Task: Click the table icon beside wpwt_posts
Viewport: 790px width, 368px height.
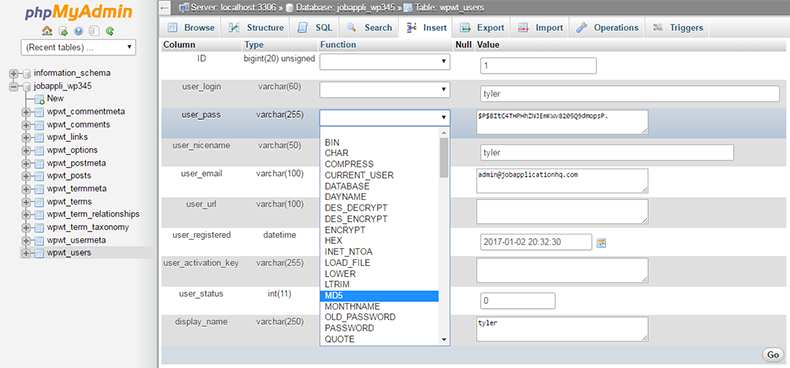Action: [x=39, y=176]
